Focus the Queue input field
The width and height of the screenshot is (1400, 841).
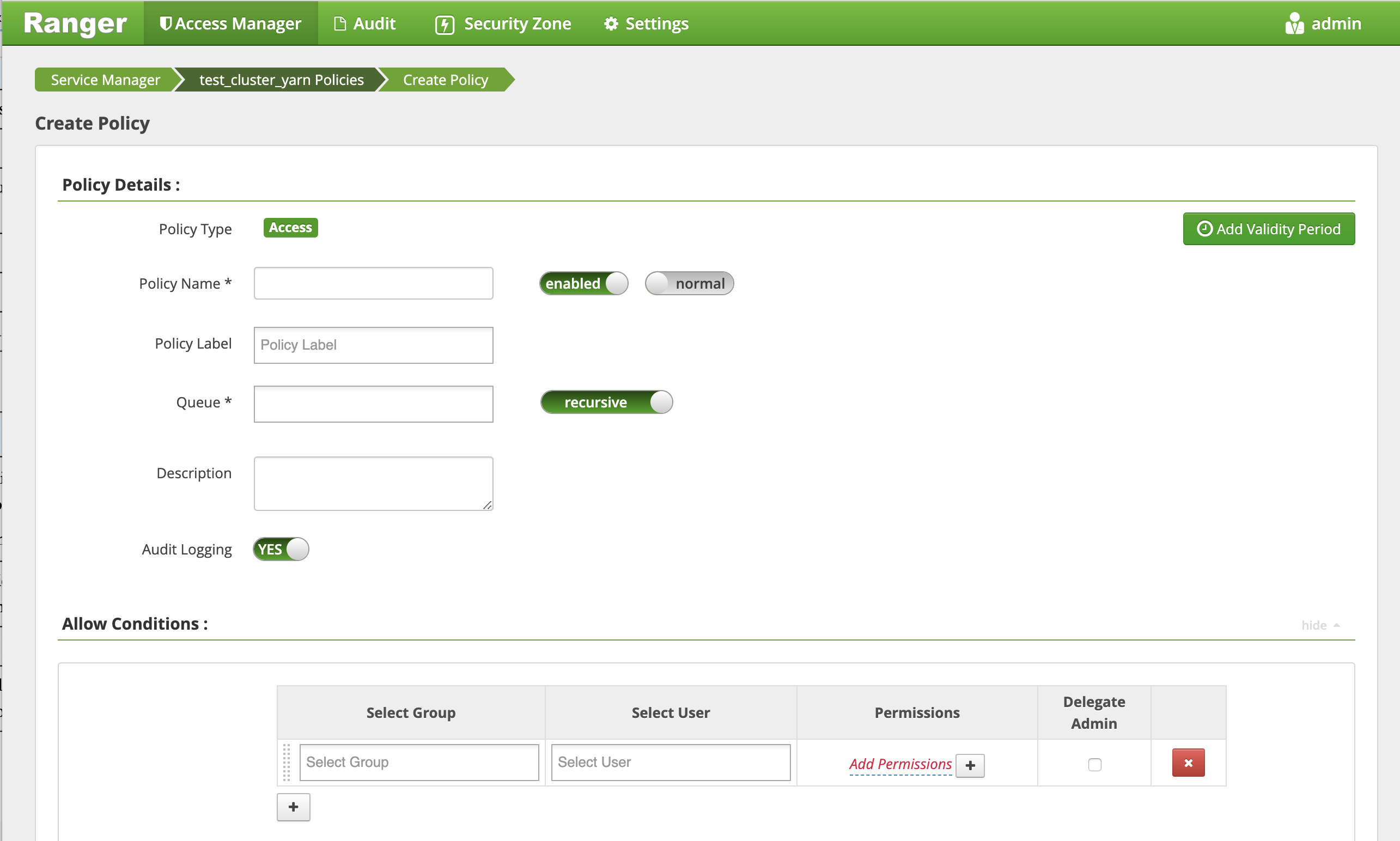click(x=374, y=404)
